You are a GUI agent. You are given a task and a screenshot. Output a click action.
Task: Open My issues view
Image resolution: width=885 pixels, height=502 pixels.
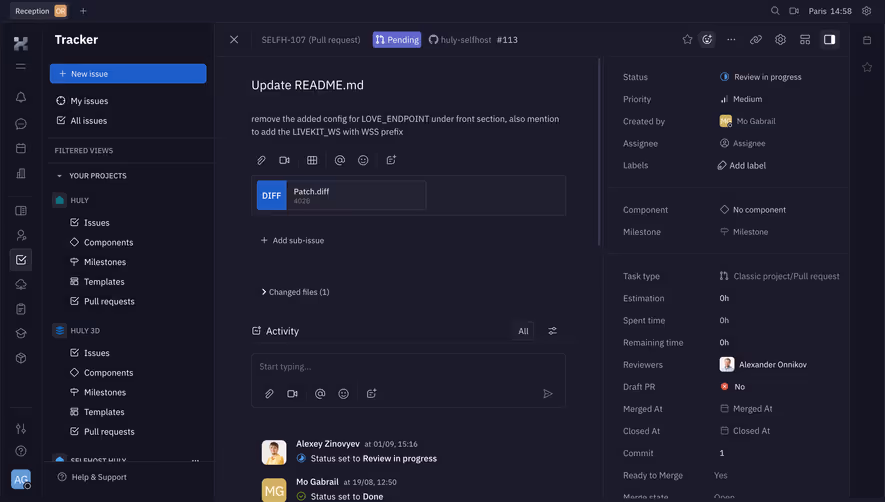(89, 101)
